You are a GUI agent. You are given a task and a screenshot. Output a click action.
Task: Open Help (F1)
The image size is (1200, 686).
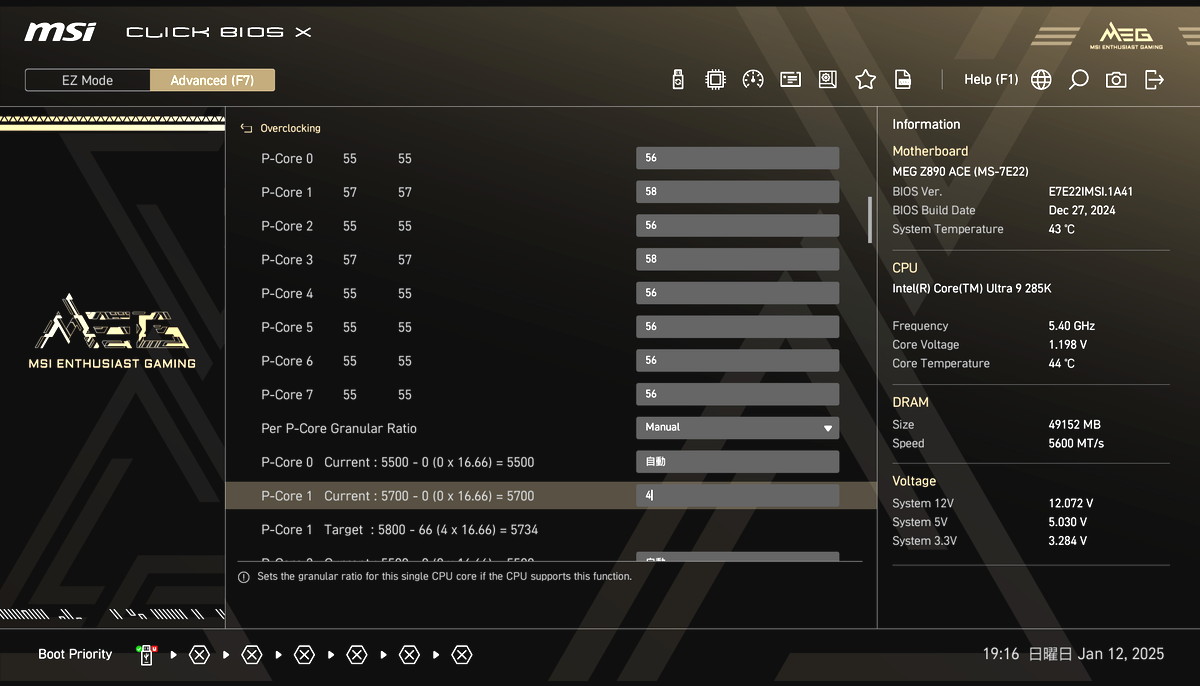point(991,80)
